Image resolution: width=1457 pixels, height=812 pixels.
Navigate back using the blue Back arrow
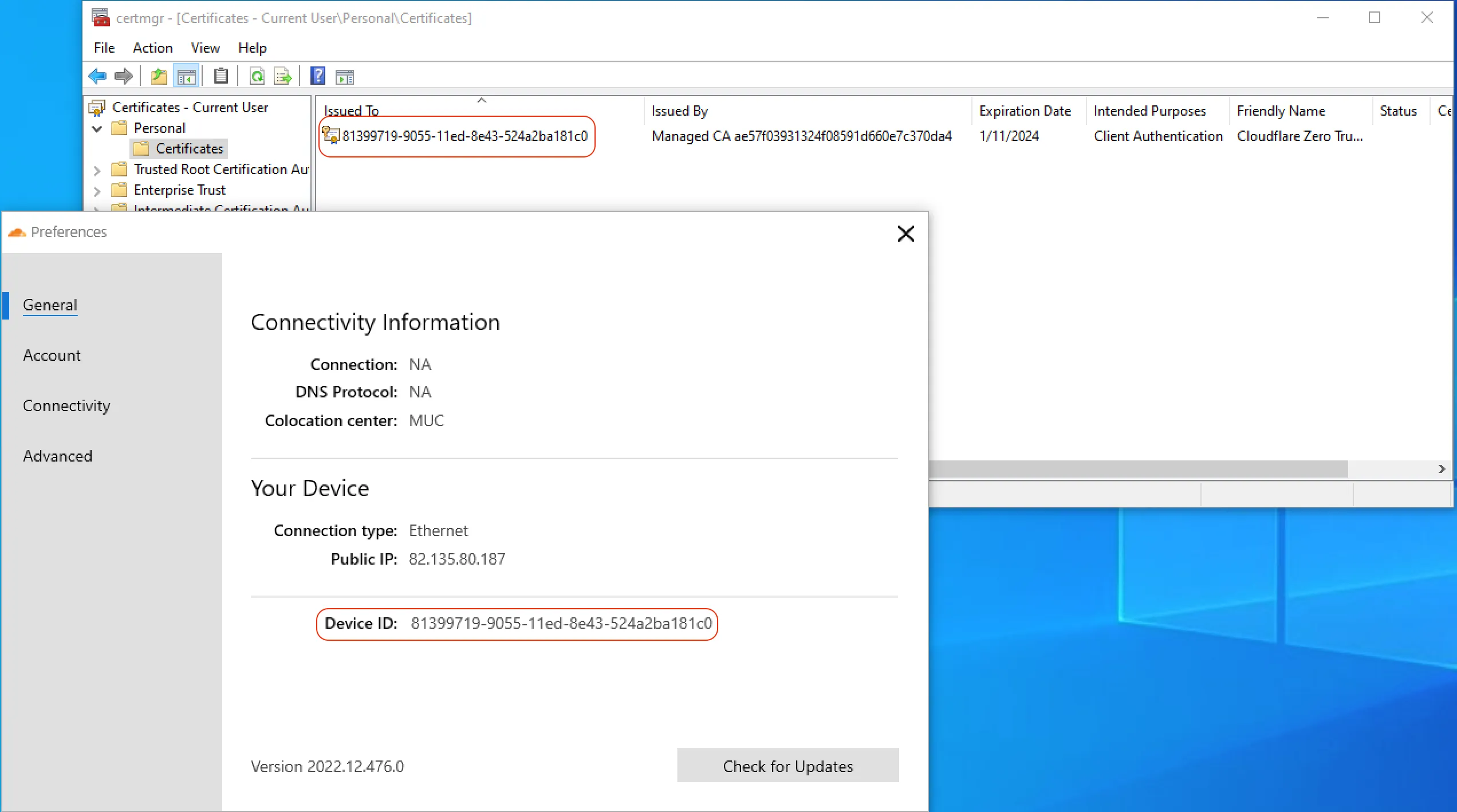click(97, 76)
